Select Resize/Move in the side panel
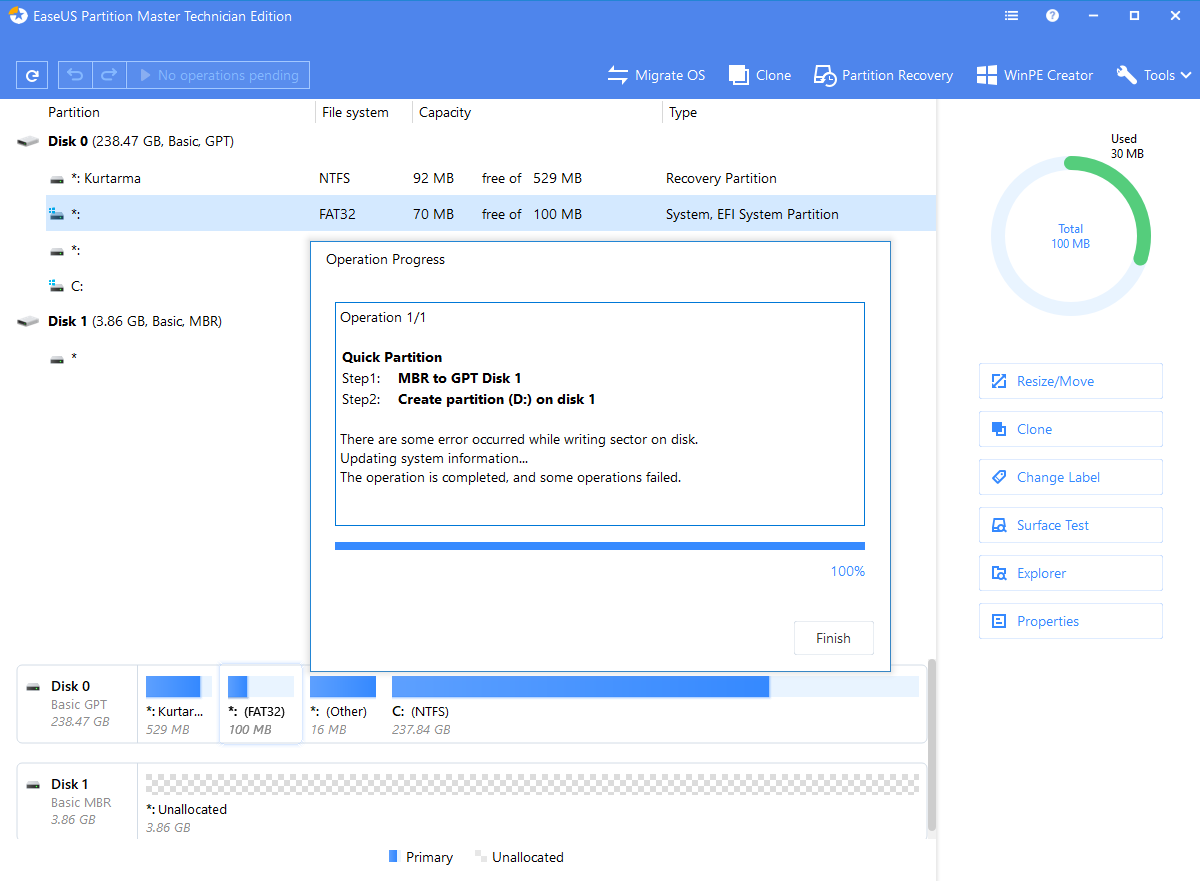Image resolution: width=1200 pixels, height=881 pixels. coord(1070,381)
